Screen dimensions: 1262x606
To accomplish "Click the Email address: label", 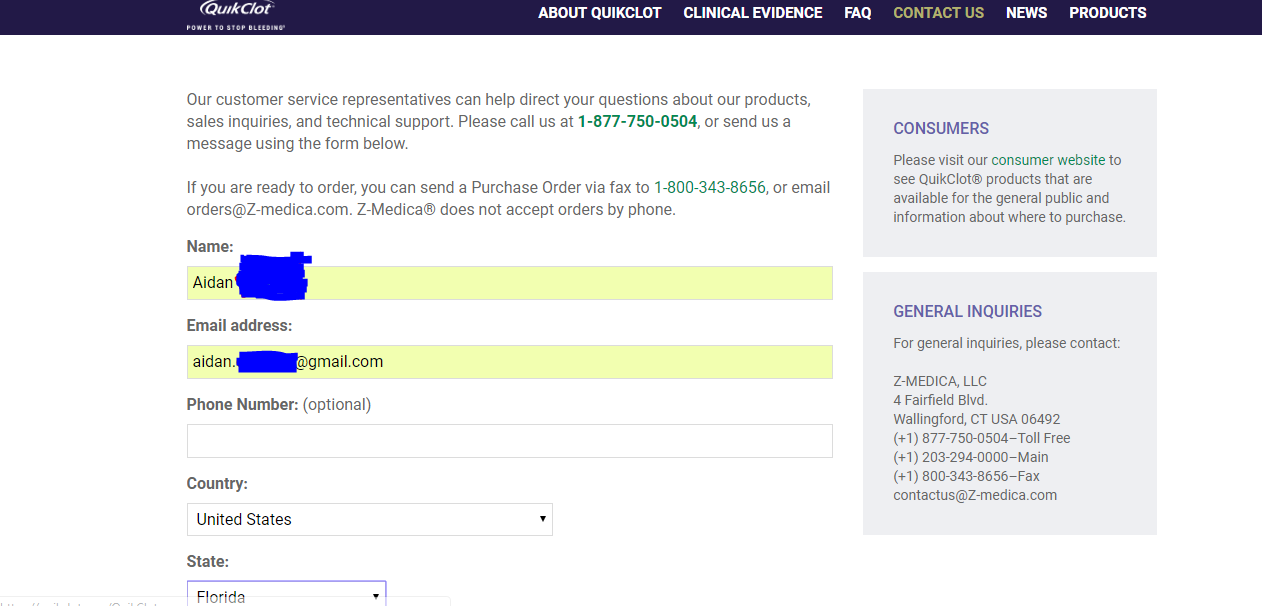I will 239,326.
